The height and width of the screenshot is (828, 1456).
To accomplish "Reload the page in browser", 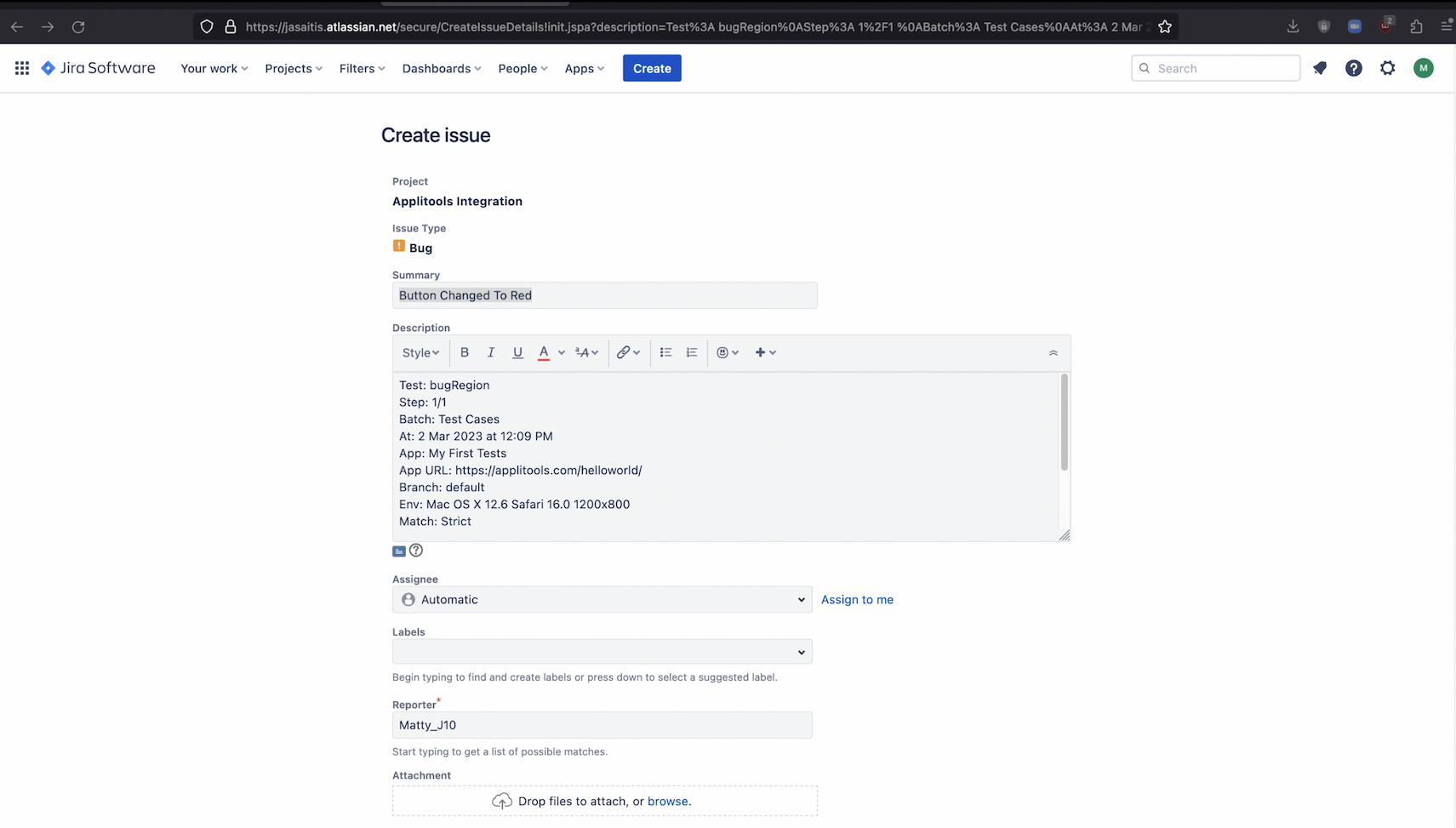I will click(x=78, y=26).
